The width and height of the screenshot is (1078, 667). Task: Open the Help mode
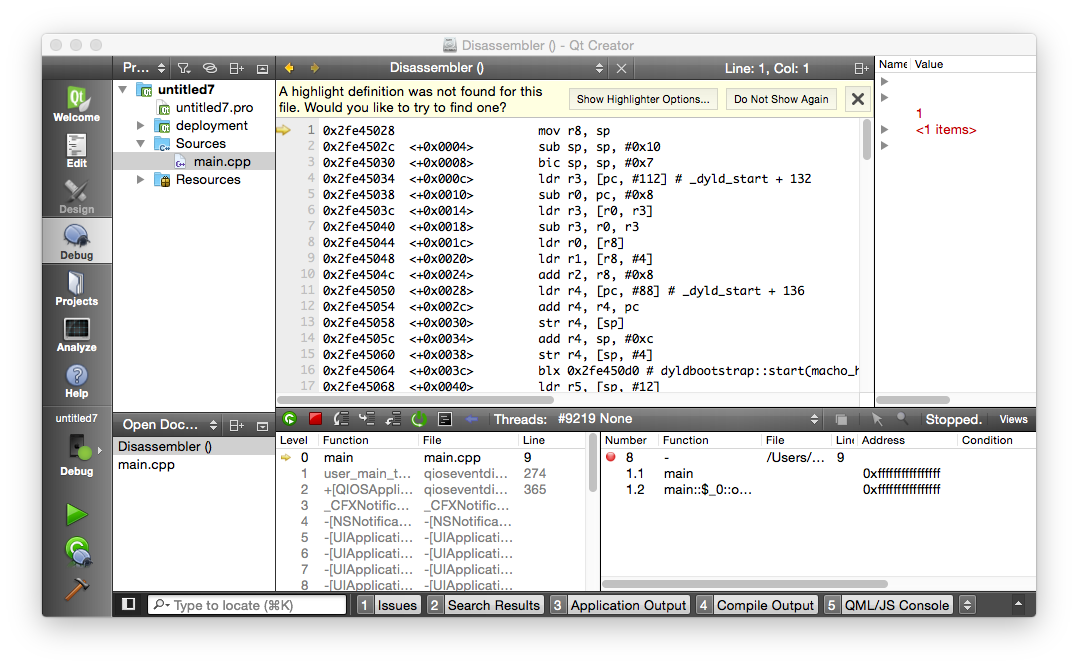coord(76,380)
